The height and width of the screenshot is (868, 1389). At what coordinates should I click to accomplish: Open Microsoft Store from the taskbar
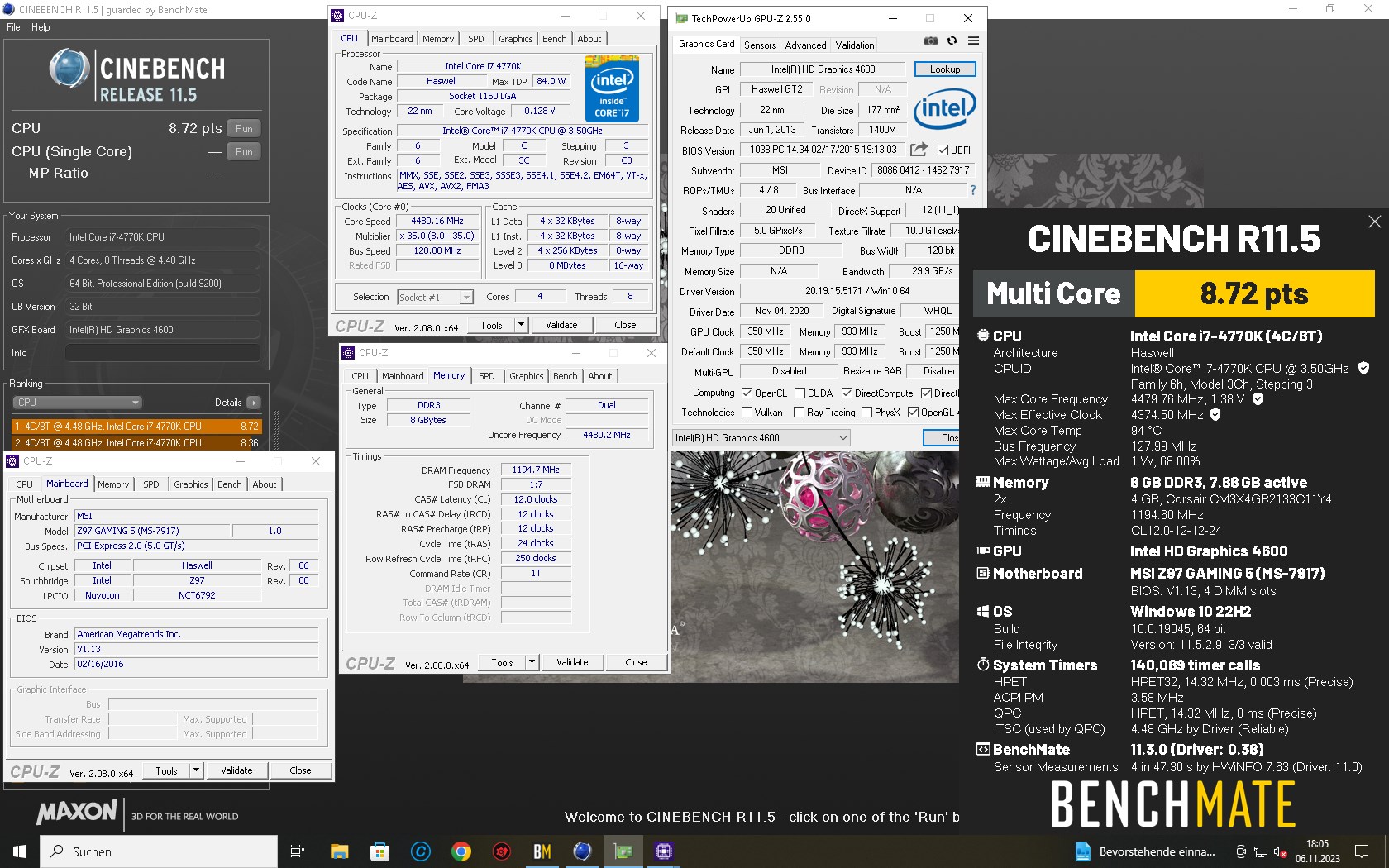379,851
